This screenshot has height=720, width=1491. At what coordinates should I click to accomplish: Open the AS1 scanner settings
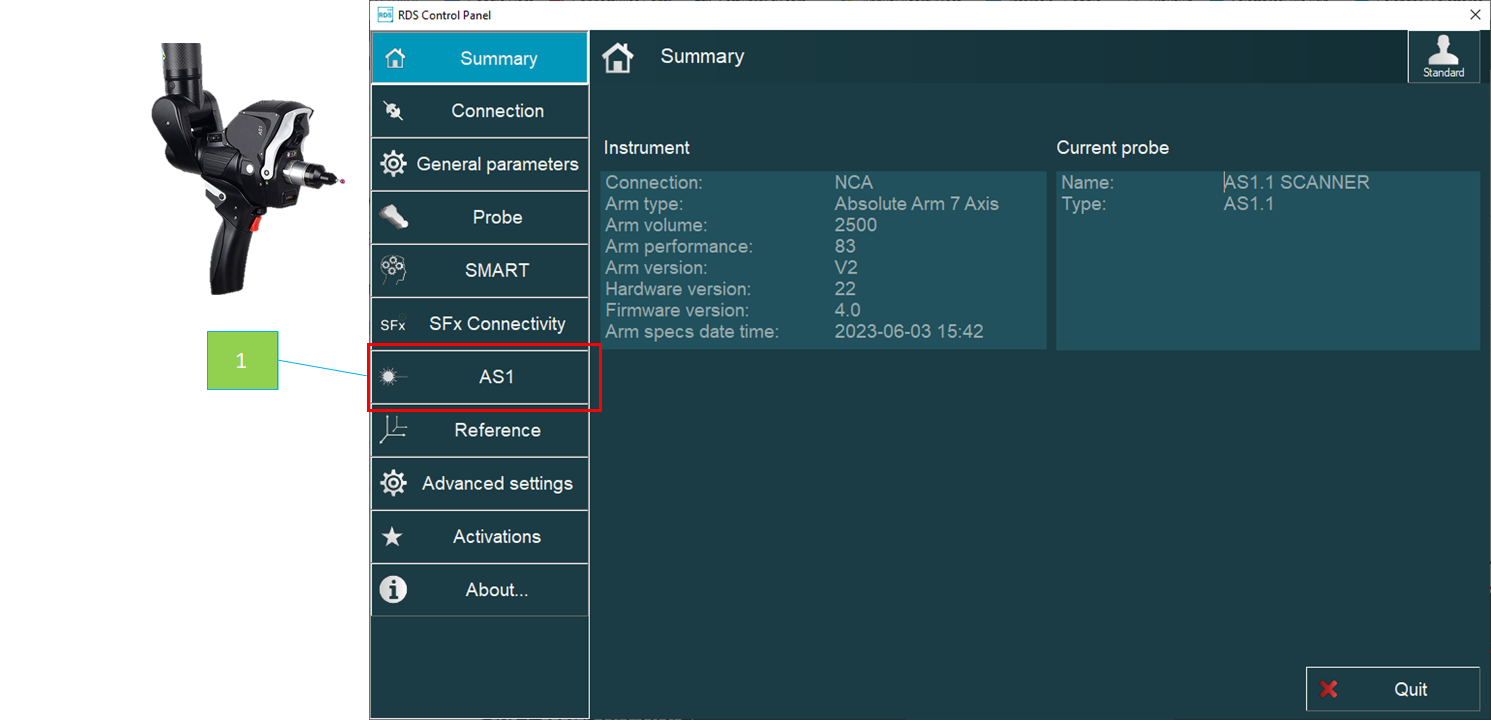479,377
